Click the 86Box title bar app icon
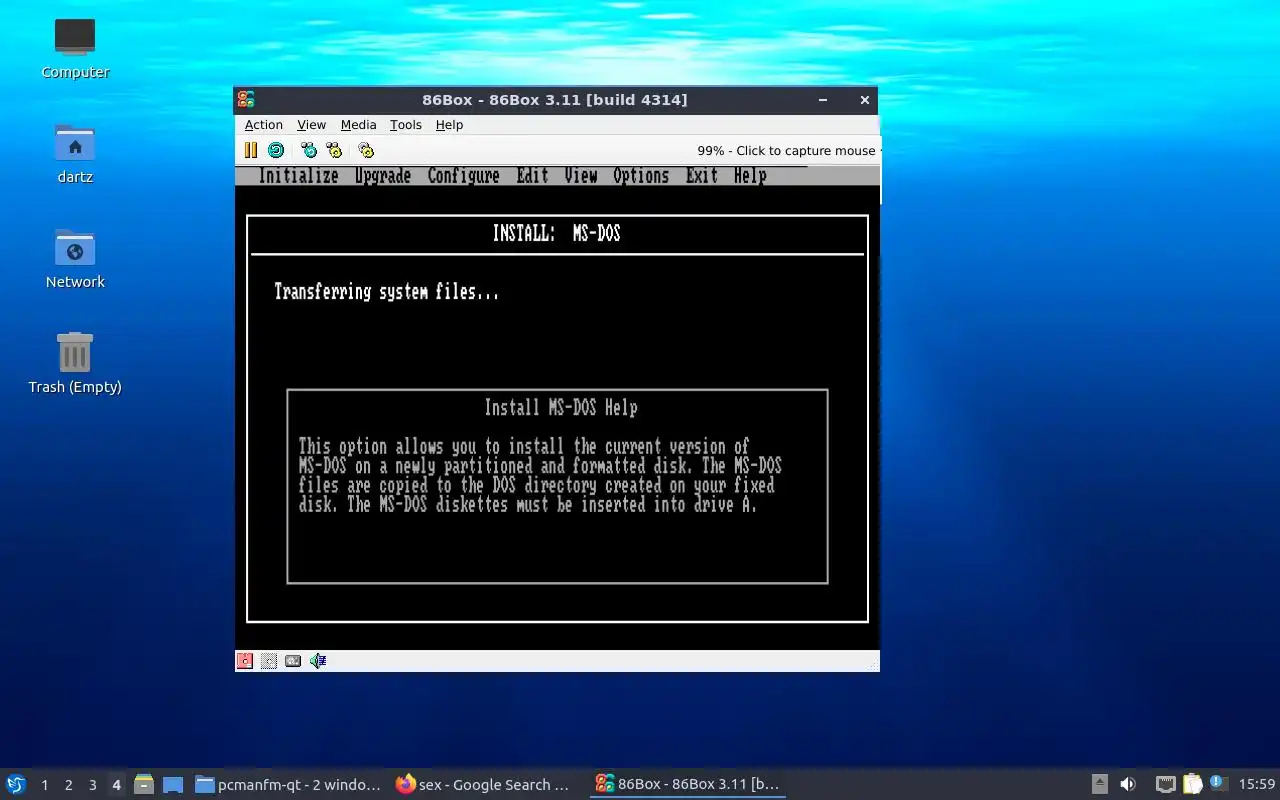Image resolution: width=1280 pixels, height=800 pixels. pyautogui.click(x=246, y=99)
